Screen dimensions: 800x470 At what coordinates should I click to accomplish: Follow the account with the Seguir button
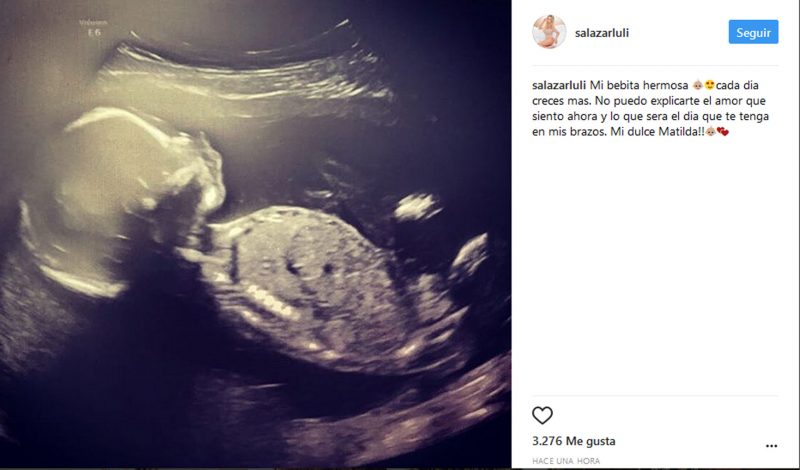click(753, 32)
